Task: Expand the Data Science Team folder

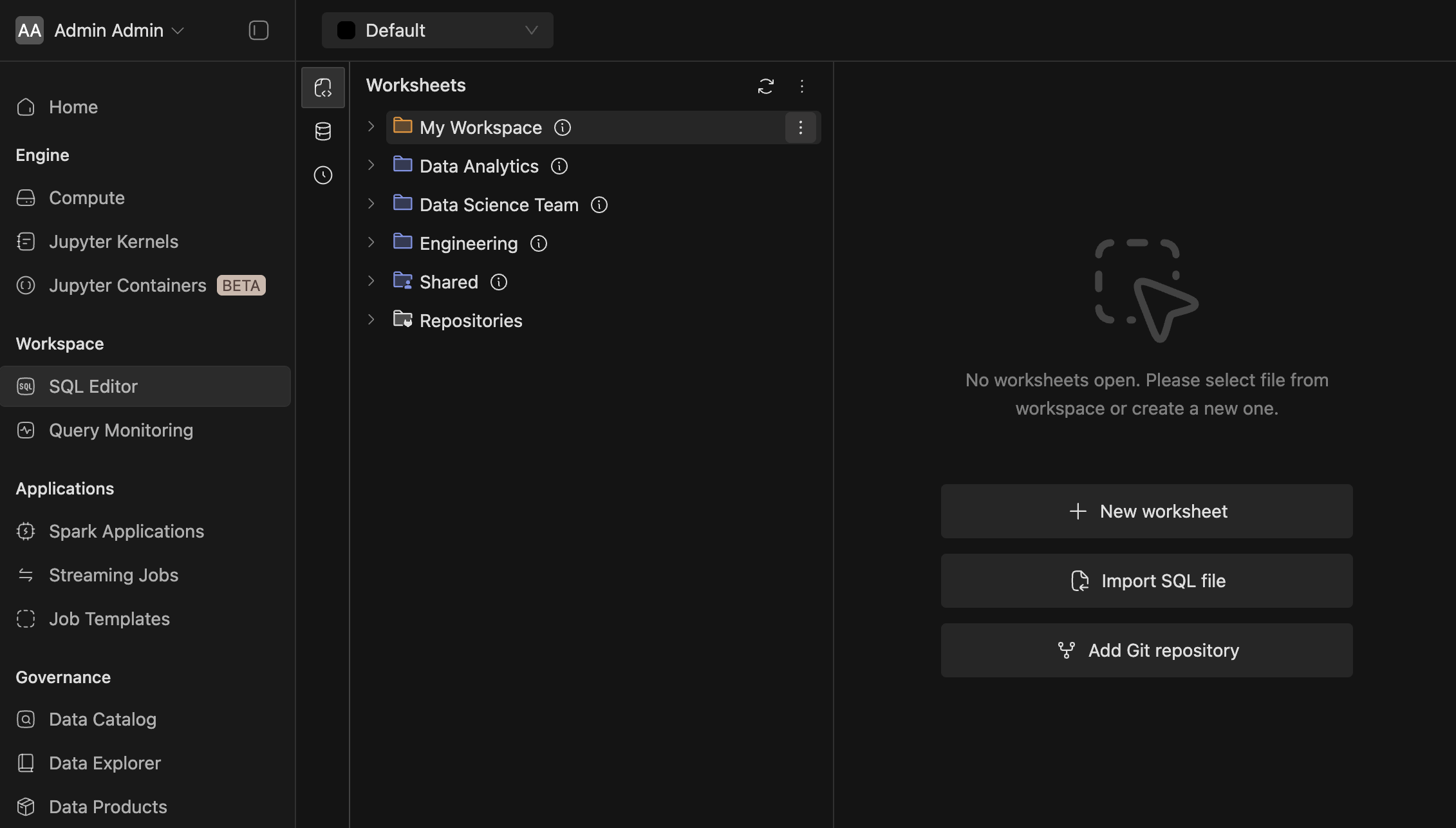Action: [x=371, y=204]
